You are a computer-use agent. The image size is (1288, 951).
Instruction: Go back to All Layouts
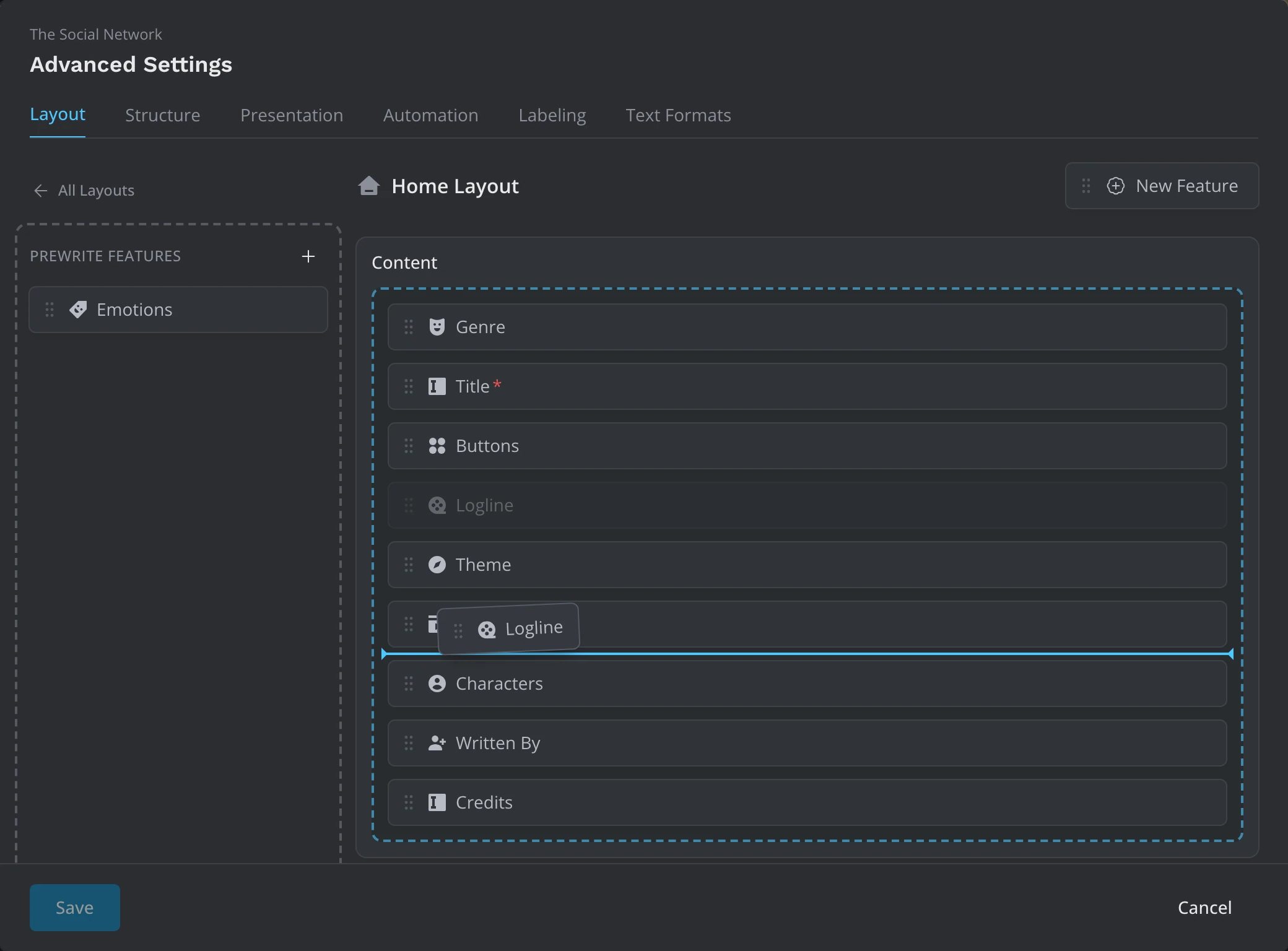(x=84, y=190)
